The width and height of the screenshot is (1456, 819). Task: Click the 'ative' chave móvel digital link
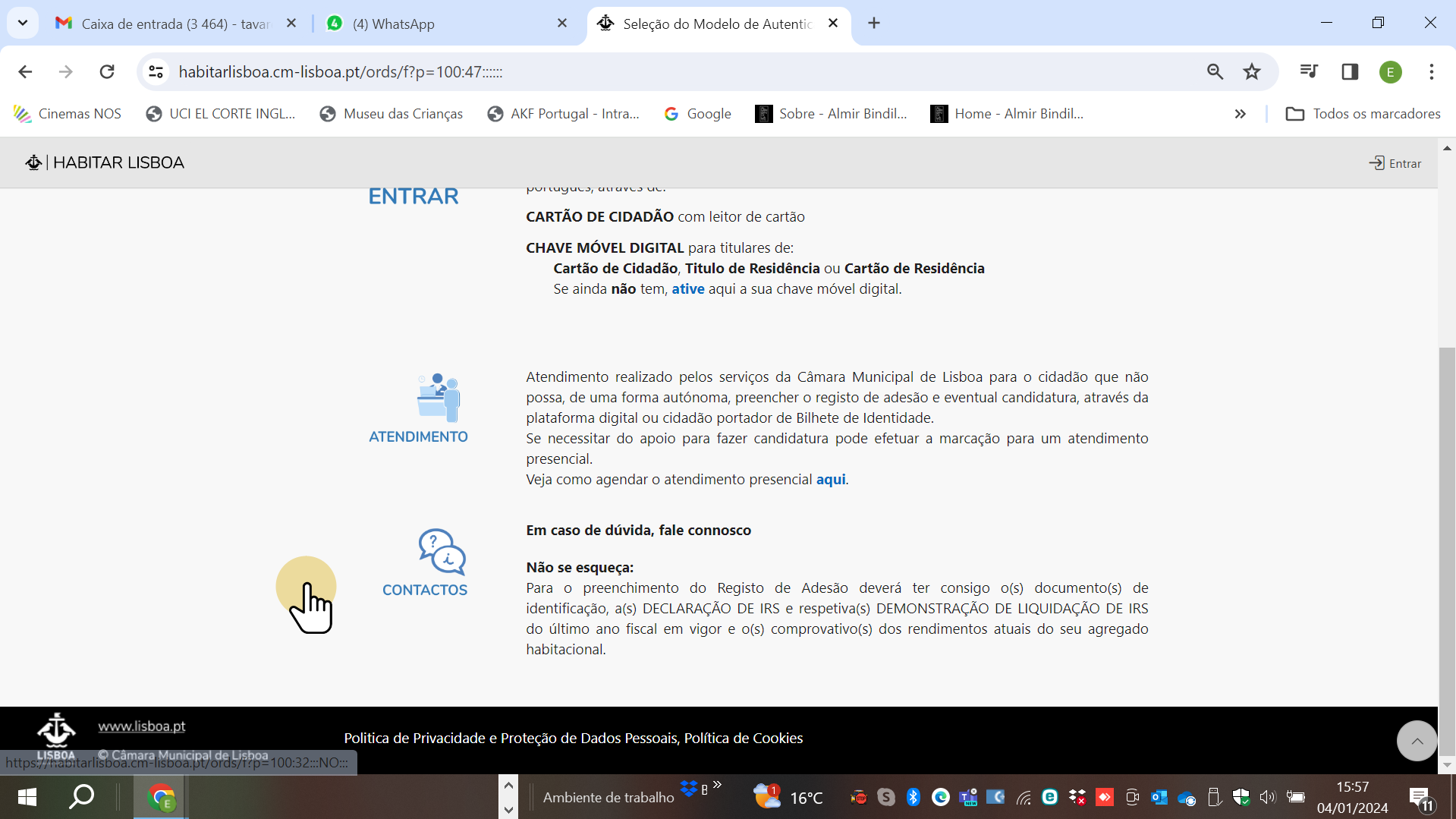[687, 289]
